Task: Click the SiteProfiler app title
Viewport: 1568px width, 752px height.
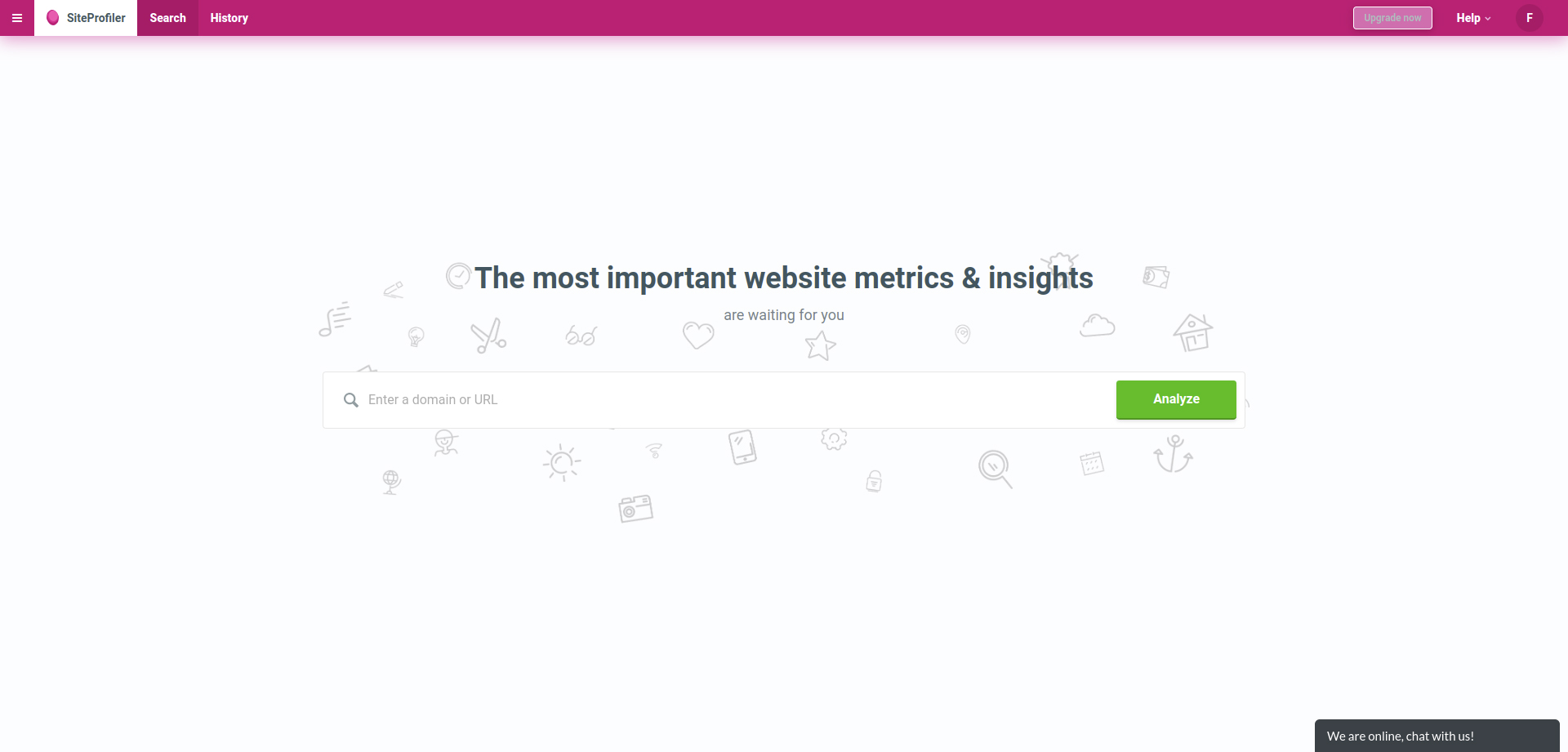Action: point(96,18)
